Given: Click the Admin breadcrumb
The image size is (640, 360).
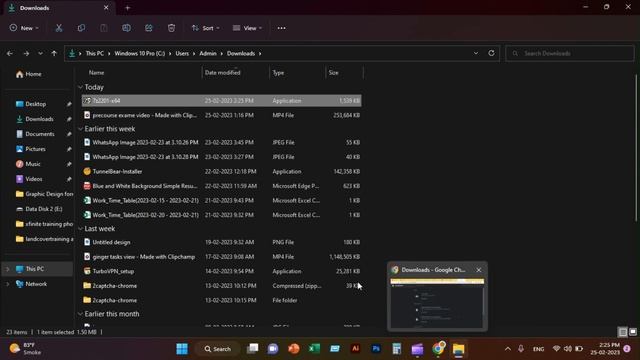Looking at the screenshot, I should point(208,53).
